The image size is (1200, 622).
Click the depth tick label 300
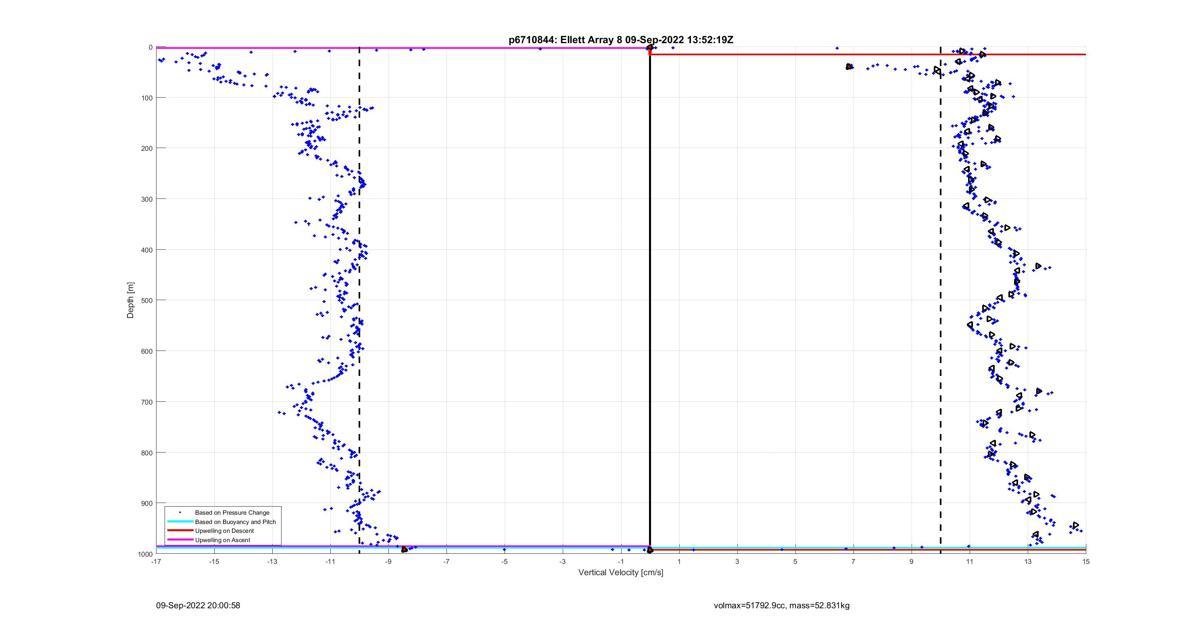click(x=146, y=199)
